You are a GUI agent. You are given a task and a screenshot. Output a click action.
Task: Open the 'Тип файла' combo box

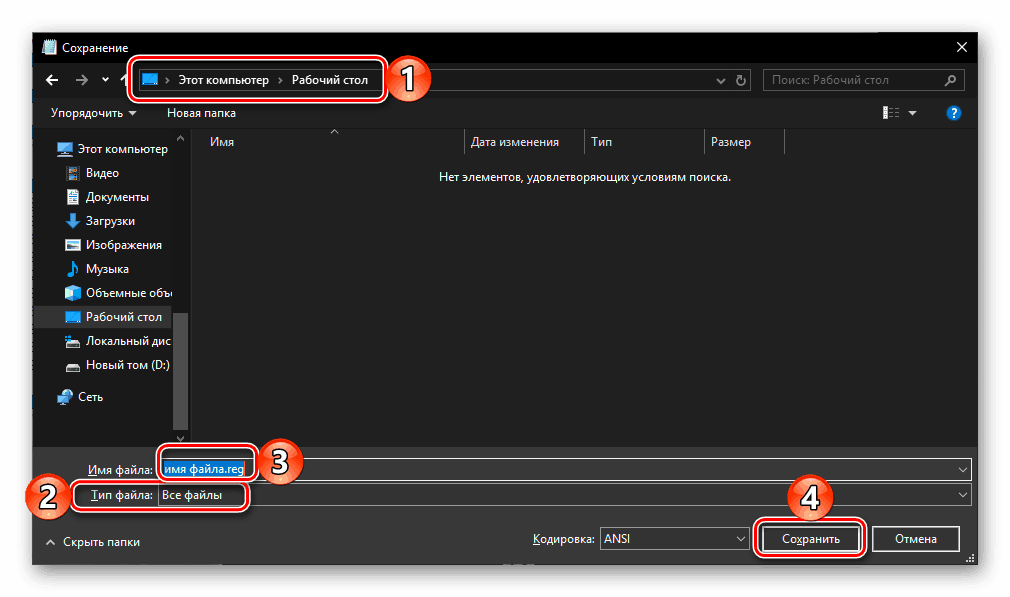click(564, 495)
